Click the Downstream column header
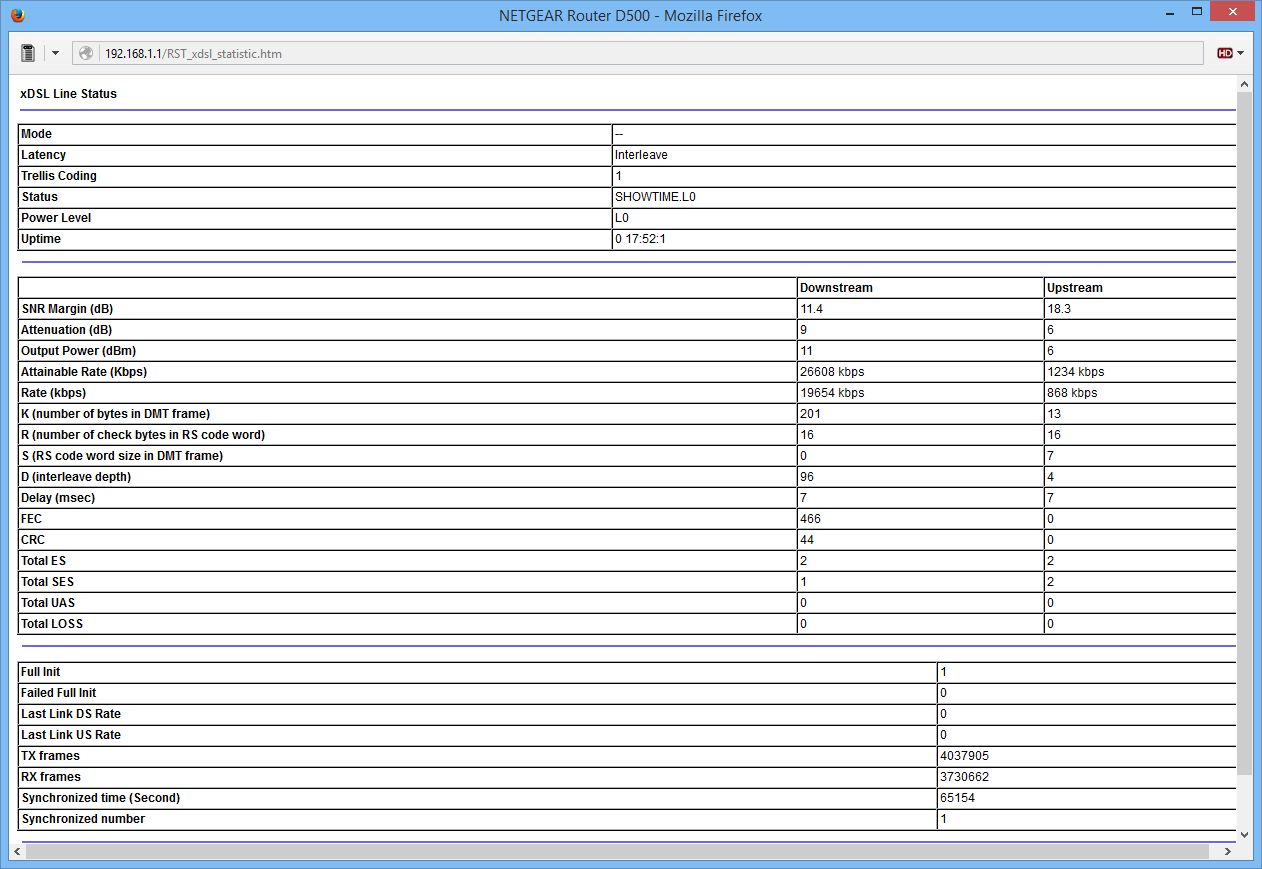 coord(836,288)
